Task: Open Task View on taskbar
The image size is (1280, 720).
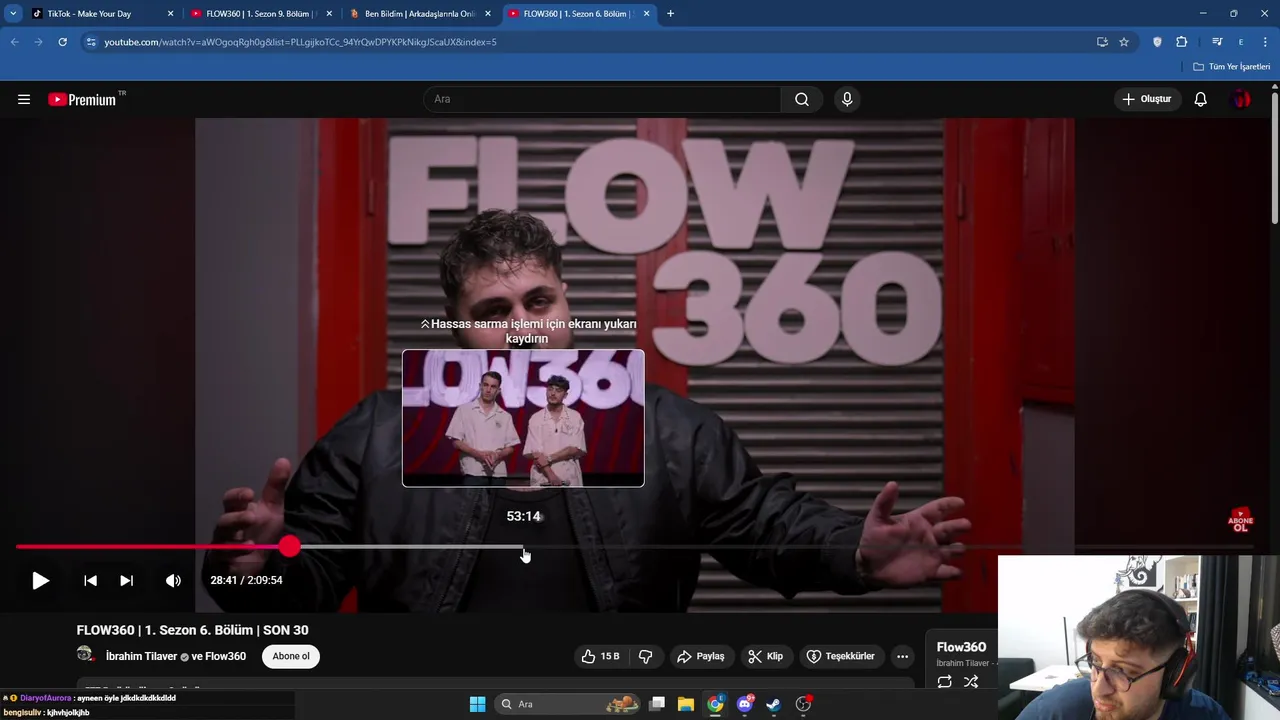Action: click(657, 704)
